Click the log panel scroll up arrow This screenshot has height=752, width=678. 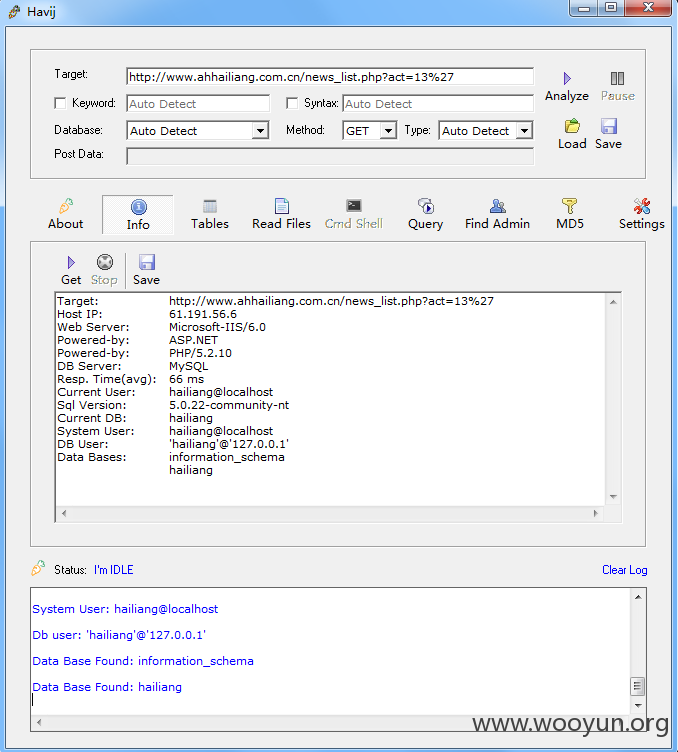pyautogui.click(x=638, y=597)
